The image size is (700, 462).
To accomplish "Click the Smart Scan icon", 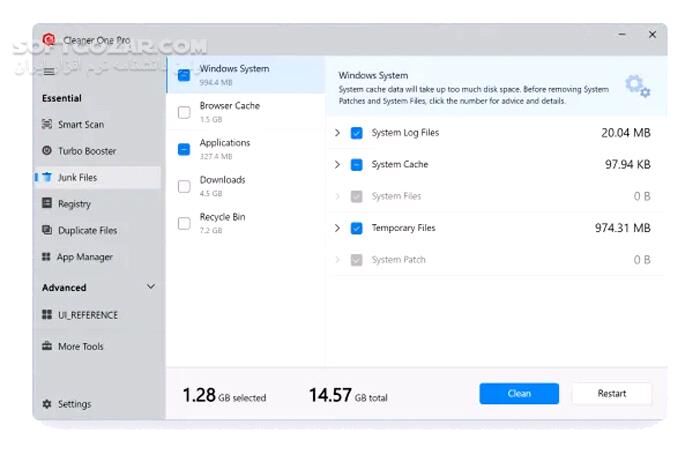I will pos(47,124).
